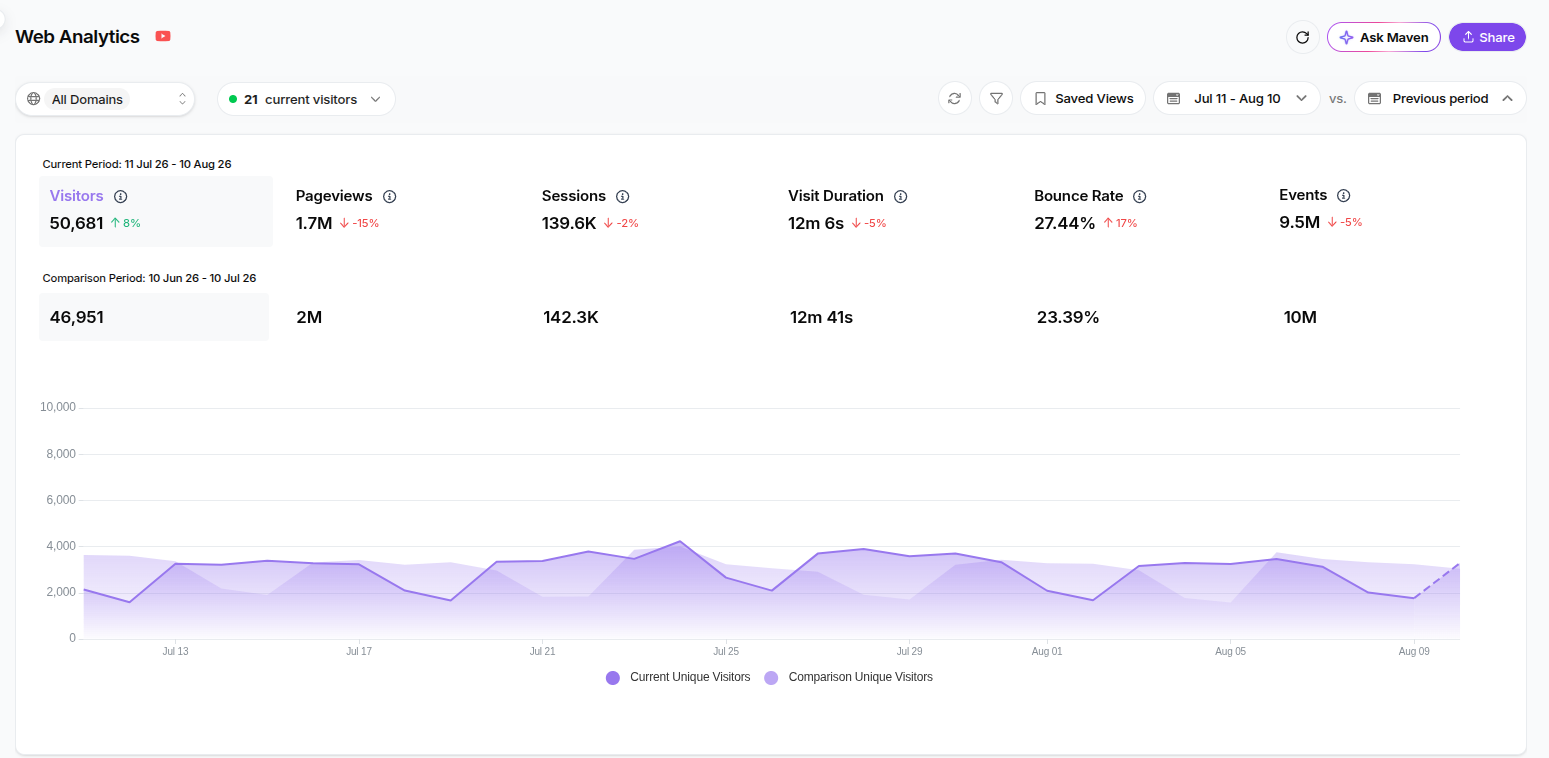Open the Jul 11 - Aug 10 date dropdown chevron
The width and height of the screenshot is (1549, 758).
(1301, 98)
